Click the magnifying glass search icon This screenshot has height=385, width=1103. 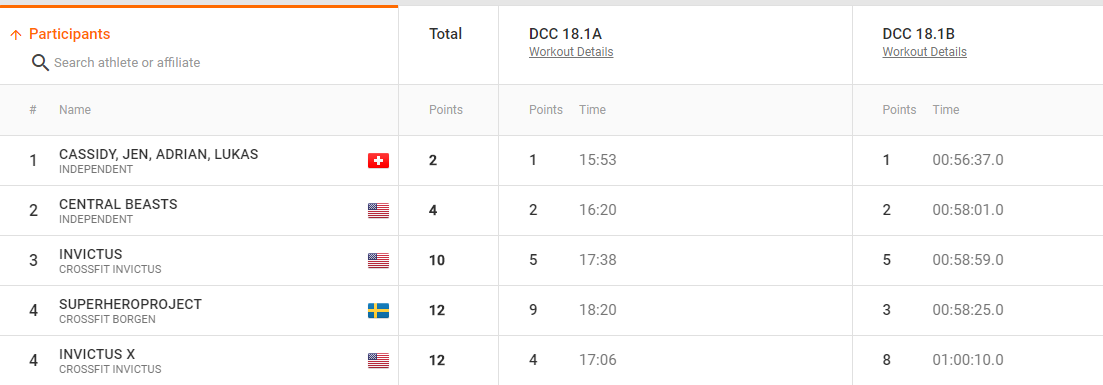(x=41, y=63)
